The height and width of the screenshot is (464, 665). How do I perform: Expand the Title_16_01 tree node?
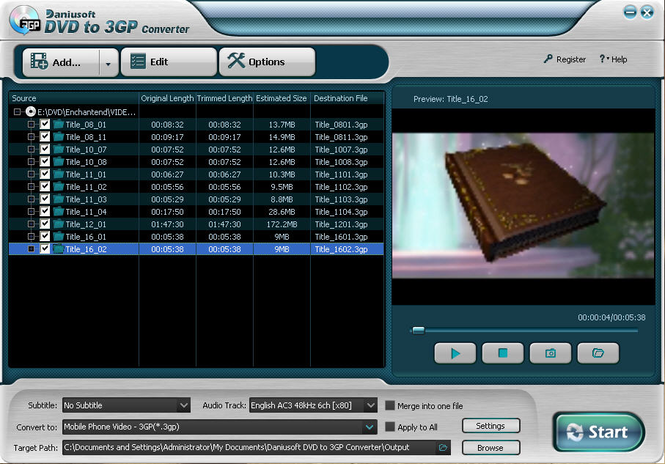click(x=31, y=236)
